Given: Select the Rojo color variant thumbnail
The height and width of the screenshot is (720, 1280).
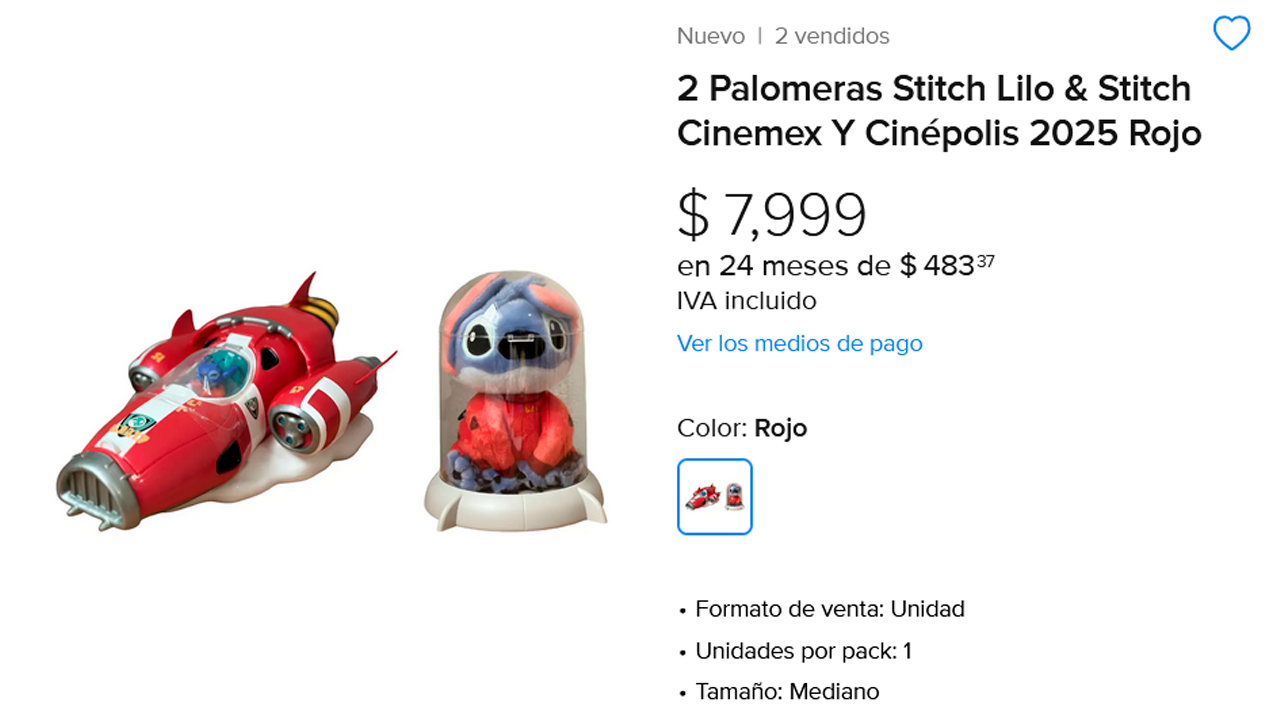Looking at the screenshot, I should 714,496.
